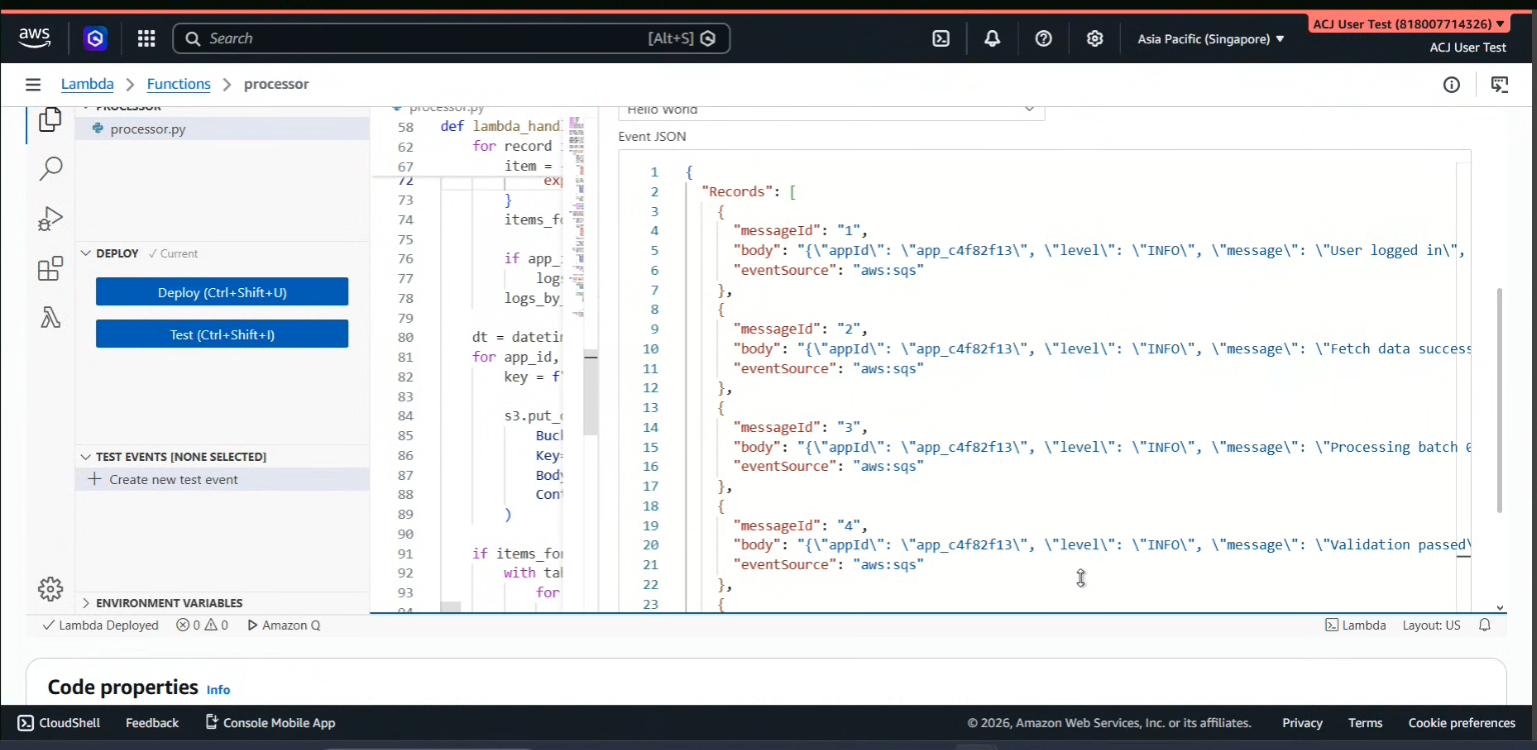Open Amazon Q in status bar

coord(283,625)
